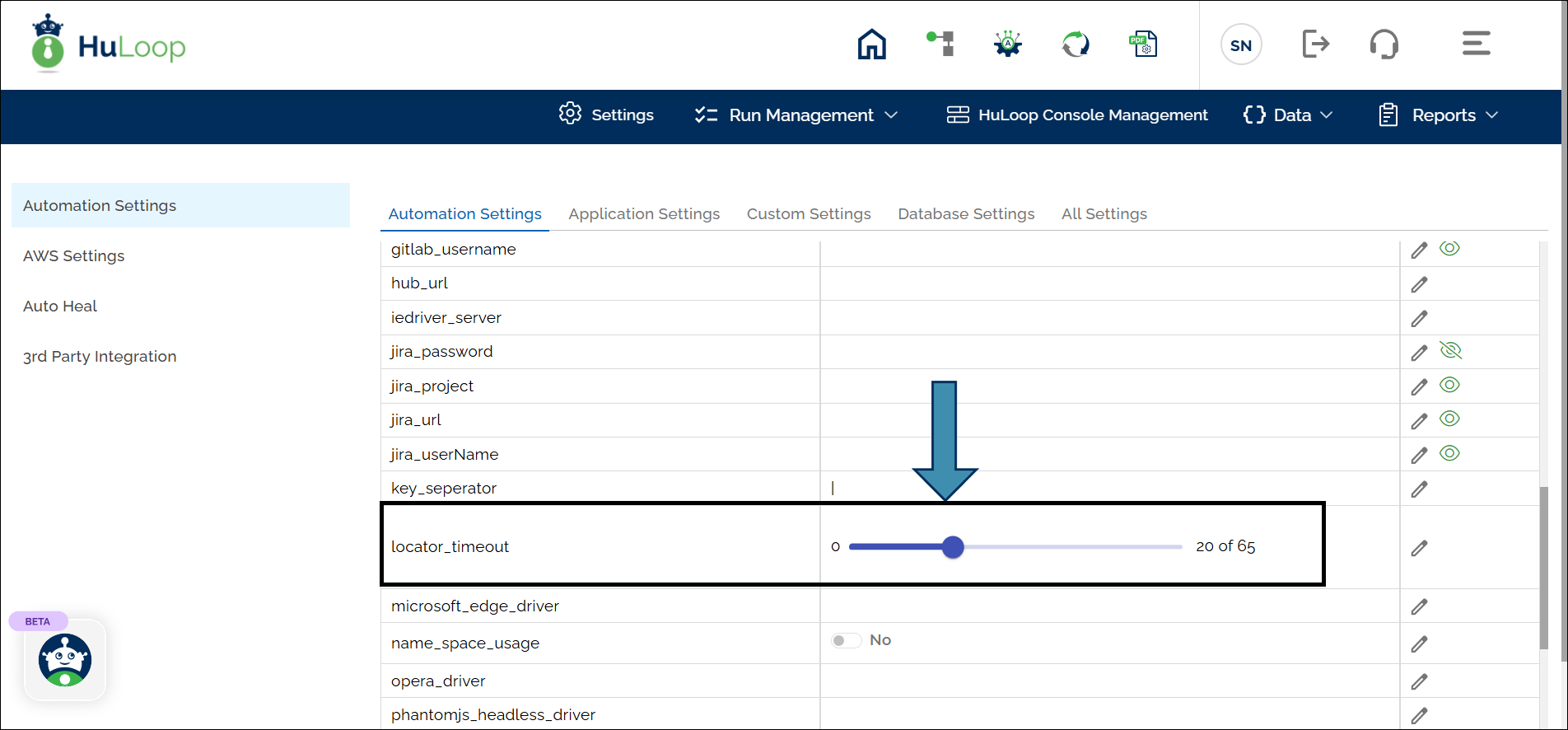Show the hidden jira_password value
1568x730 pixels.
pyautogui.click(x=1450, y=351)
